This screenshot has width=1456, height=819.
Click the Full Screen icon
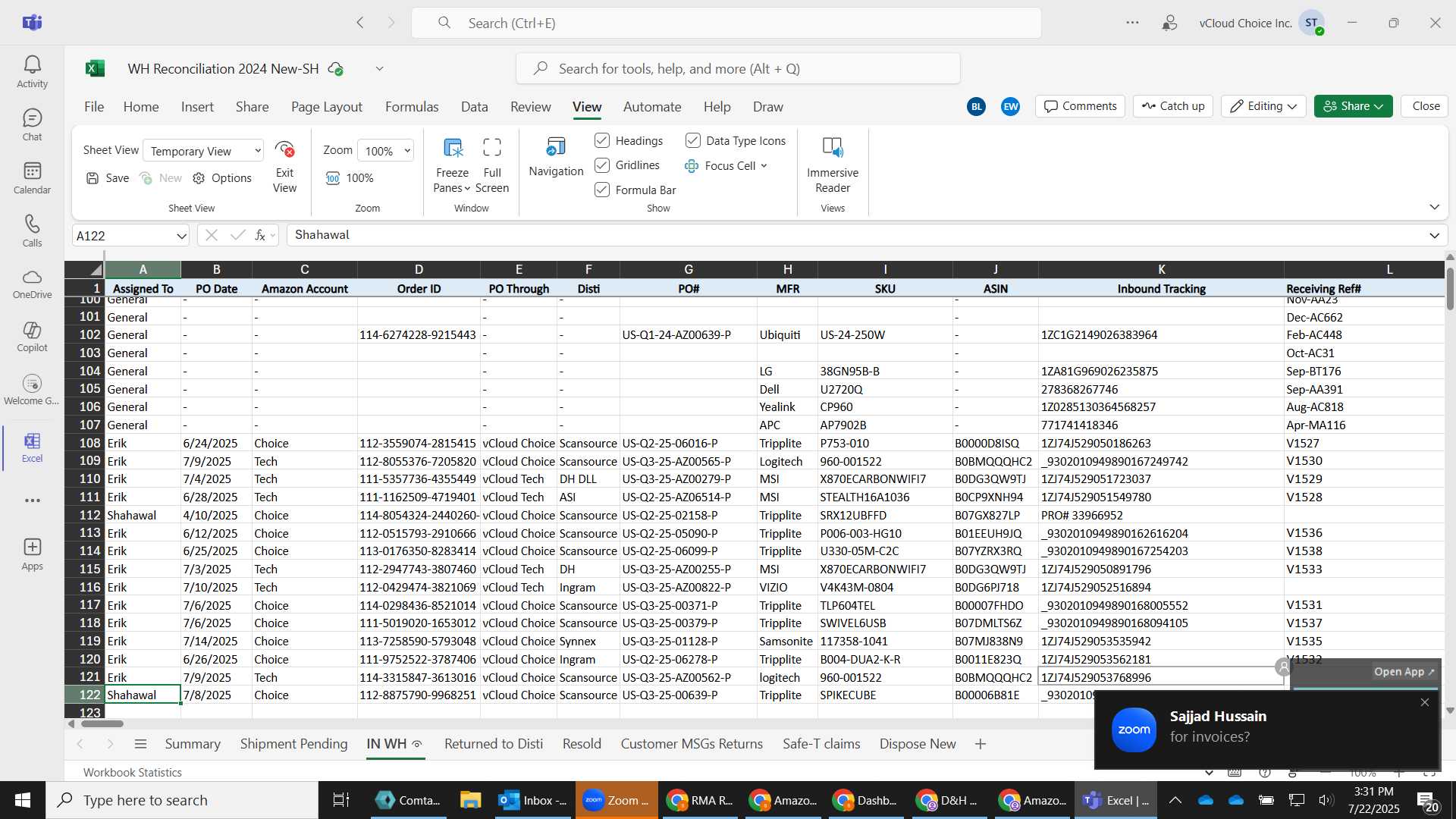tap(491, 147)
